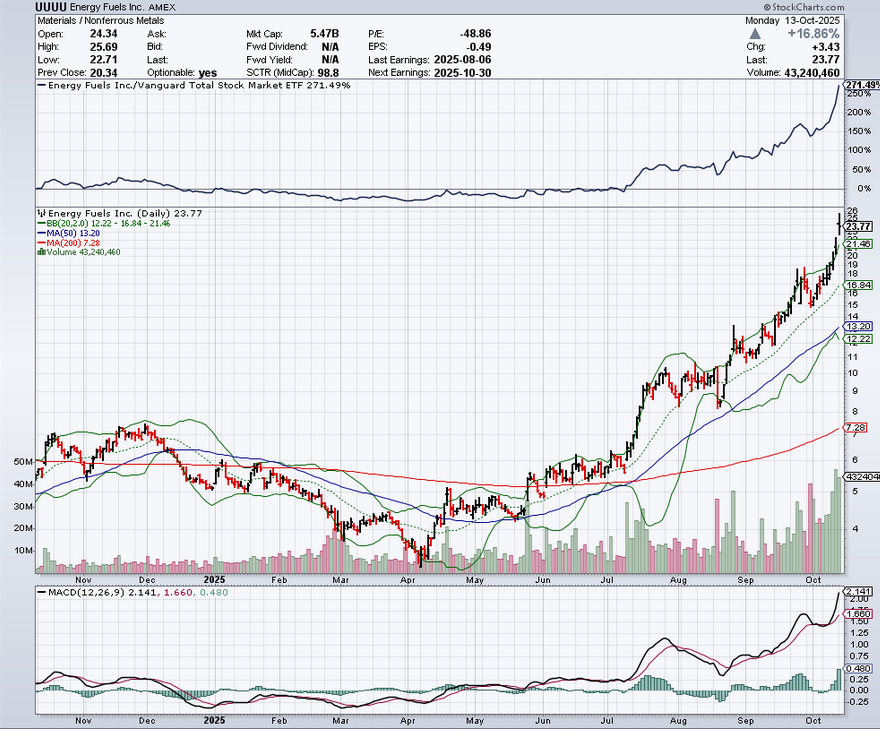Click the 13.20 MA(50) axis label
This screenshot has width=880, height=729.
click(x=859, y=327)
